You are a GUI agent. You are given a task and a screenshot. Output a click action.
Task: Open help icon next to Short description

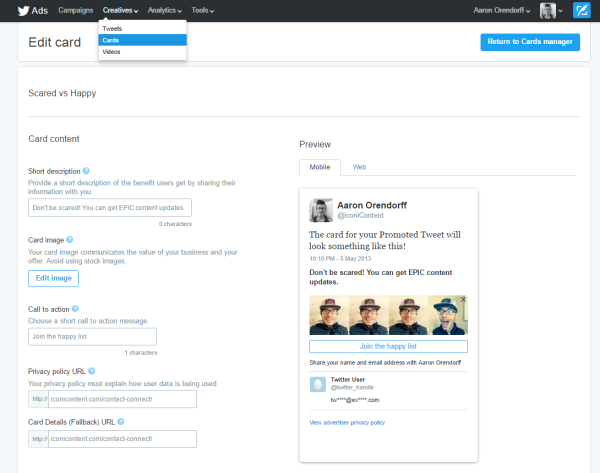pos(86,171)
